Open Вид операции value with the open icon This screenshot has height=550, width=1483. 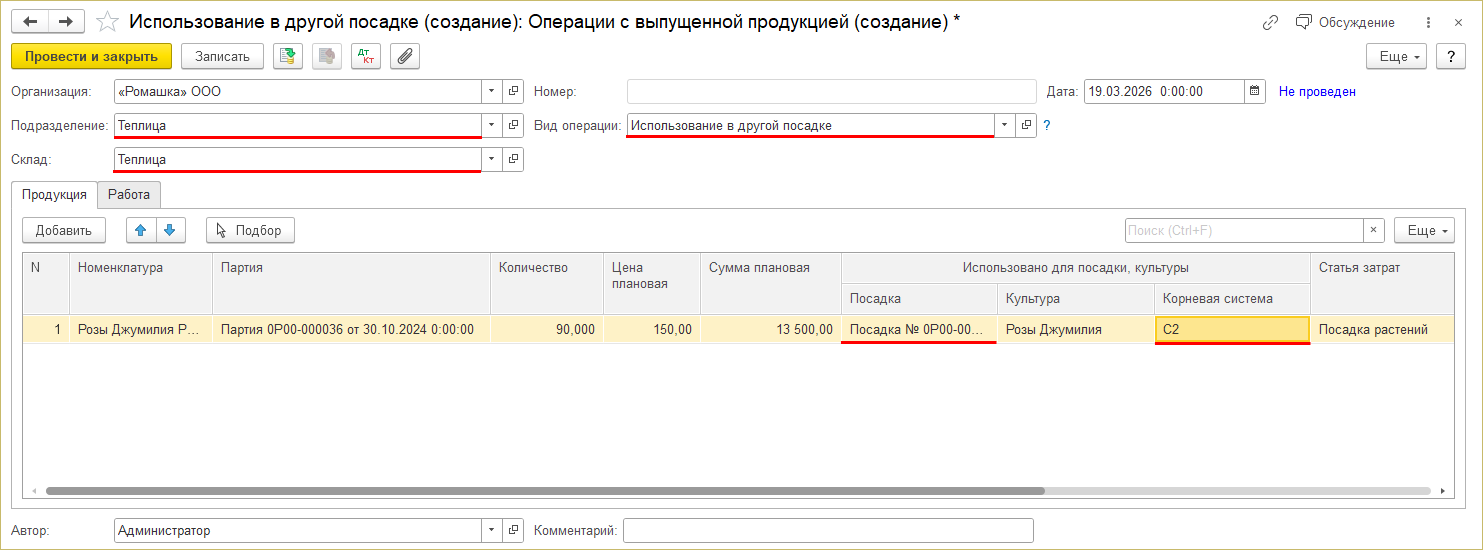tap(1026, 125)
